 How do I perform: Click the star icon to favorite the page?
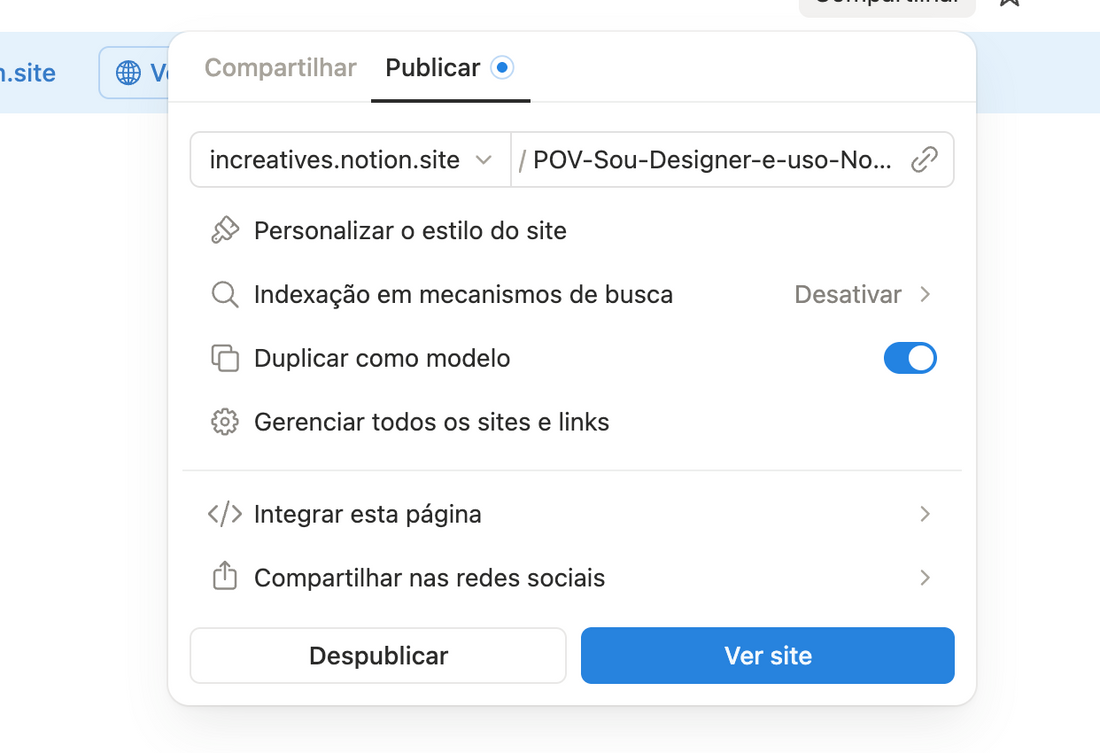(x=1010, y=5)
